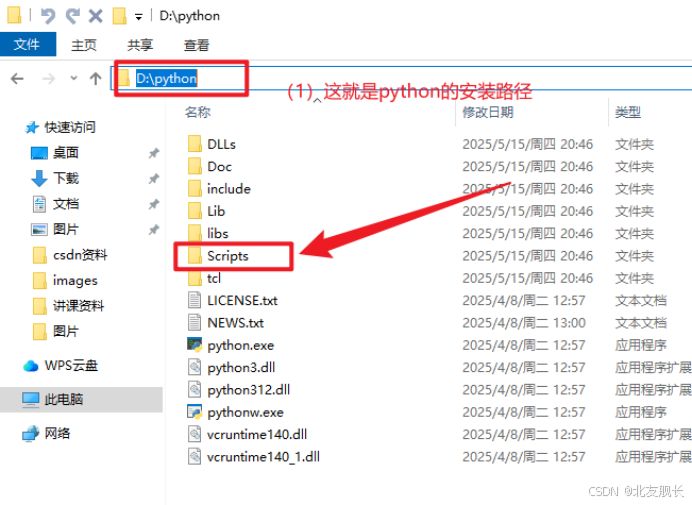Select the python312.dll file name

point(248,390)
